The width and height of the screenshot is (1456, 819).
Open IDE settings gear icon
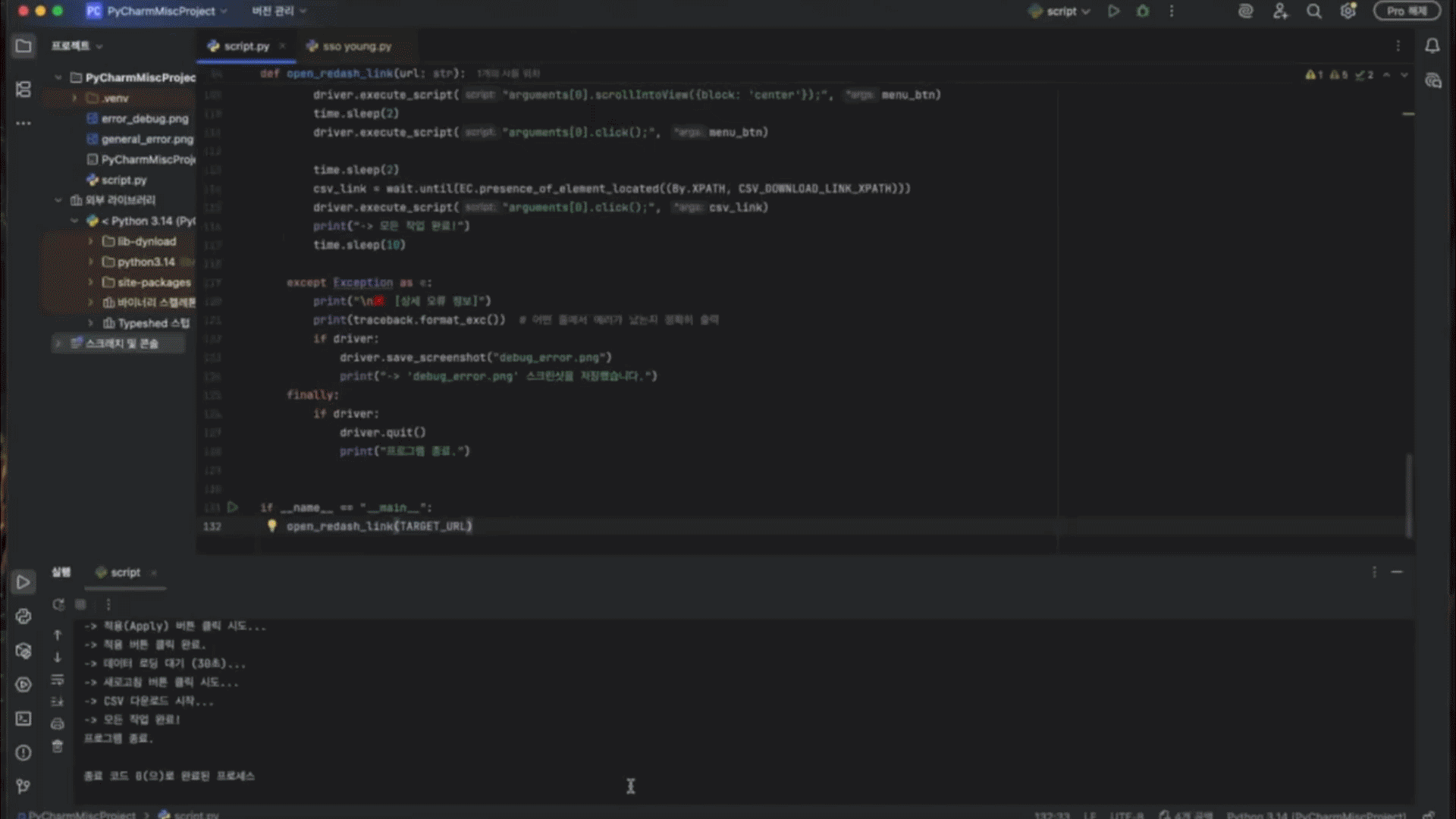tap(1348, 11)
